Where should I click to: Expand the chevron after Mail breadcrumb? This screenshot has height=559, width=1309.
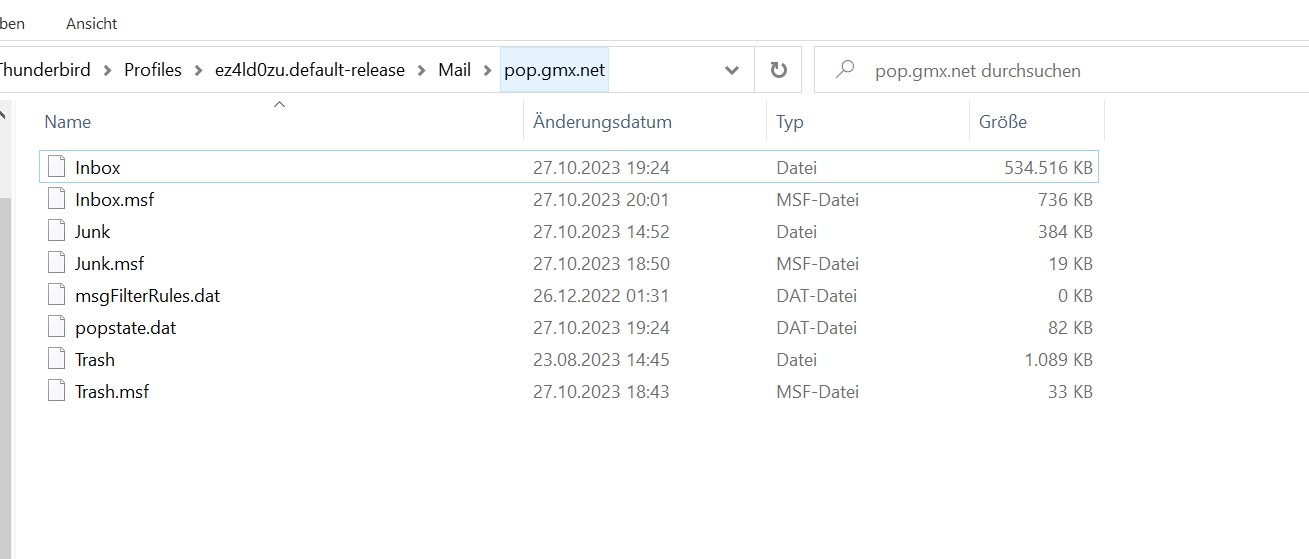point(487,70)
